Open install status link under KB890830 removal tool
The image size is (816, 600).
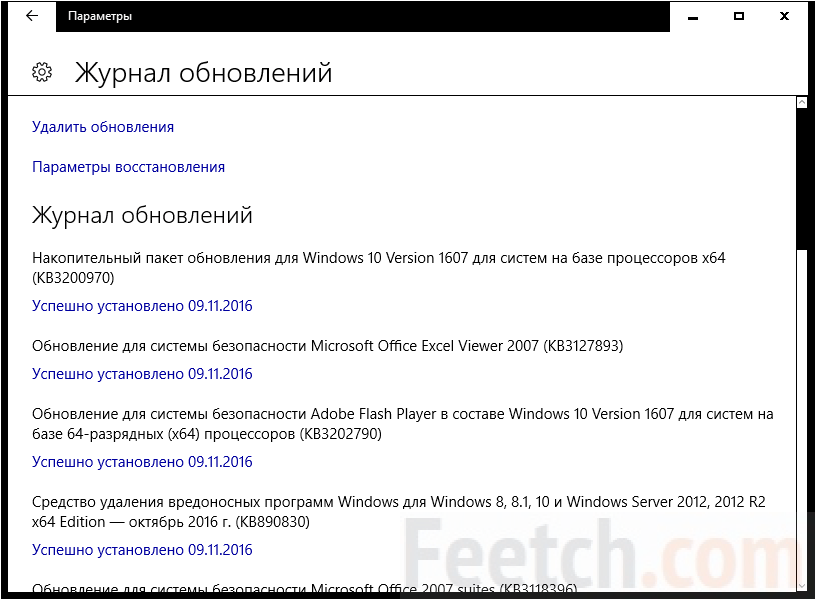(x=142, y=550)
